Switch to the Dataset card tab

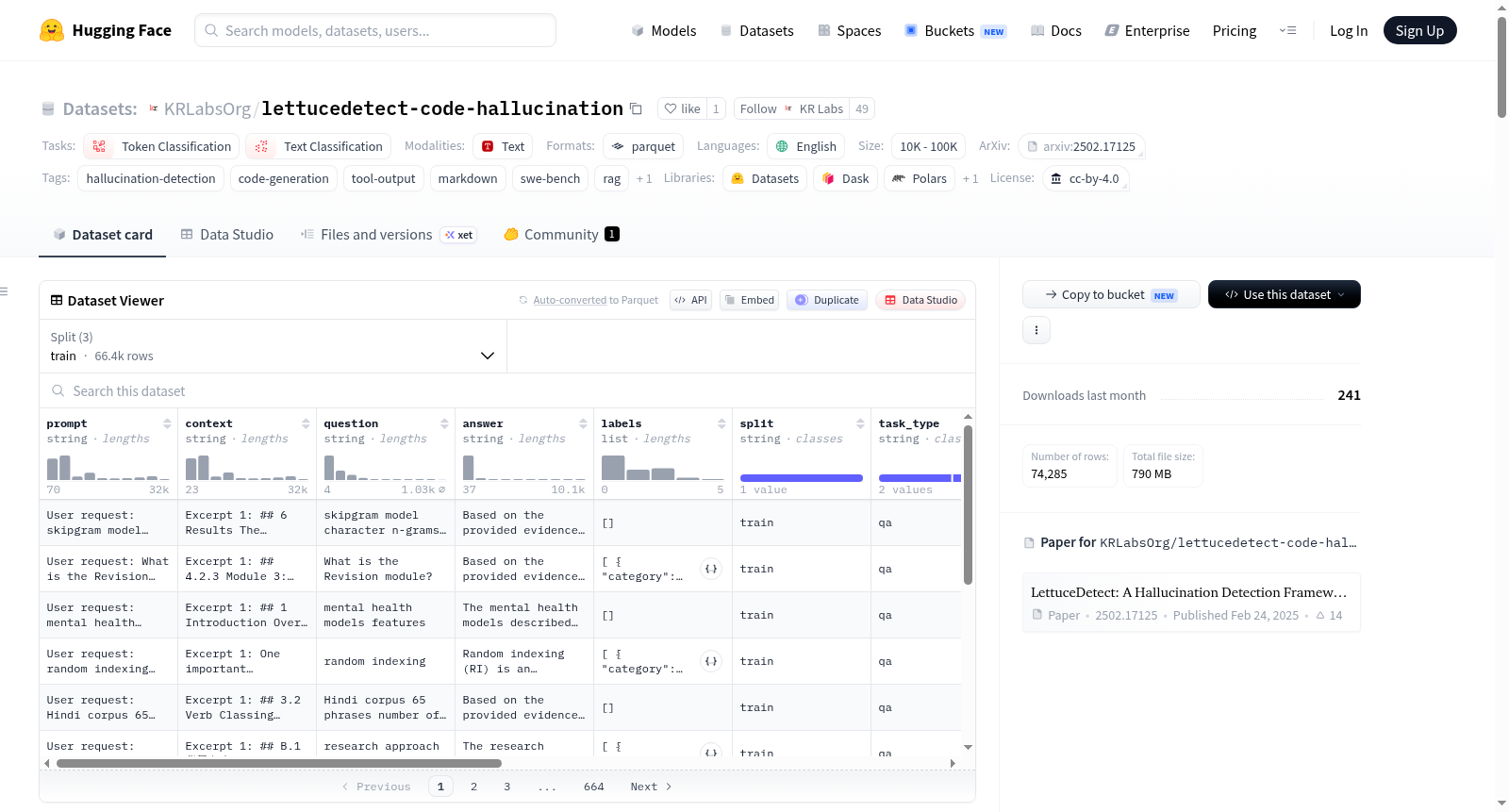tap(103, 235)
